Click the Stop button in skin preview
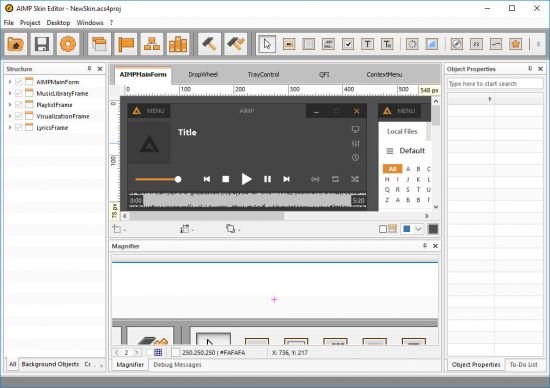 (226, 179)
